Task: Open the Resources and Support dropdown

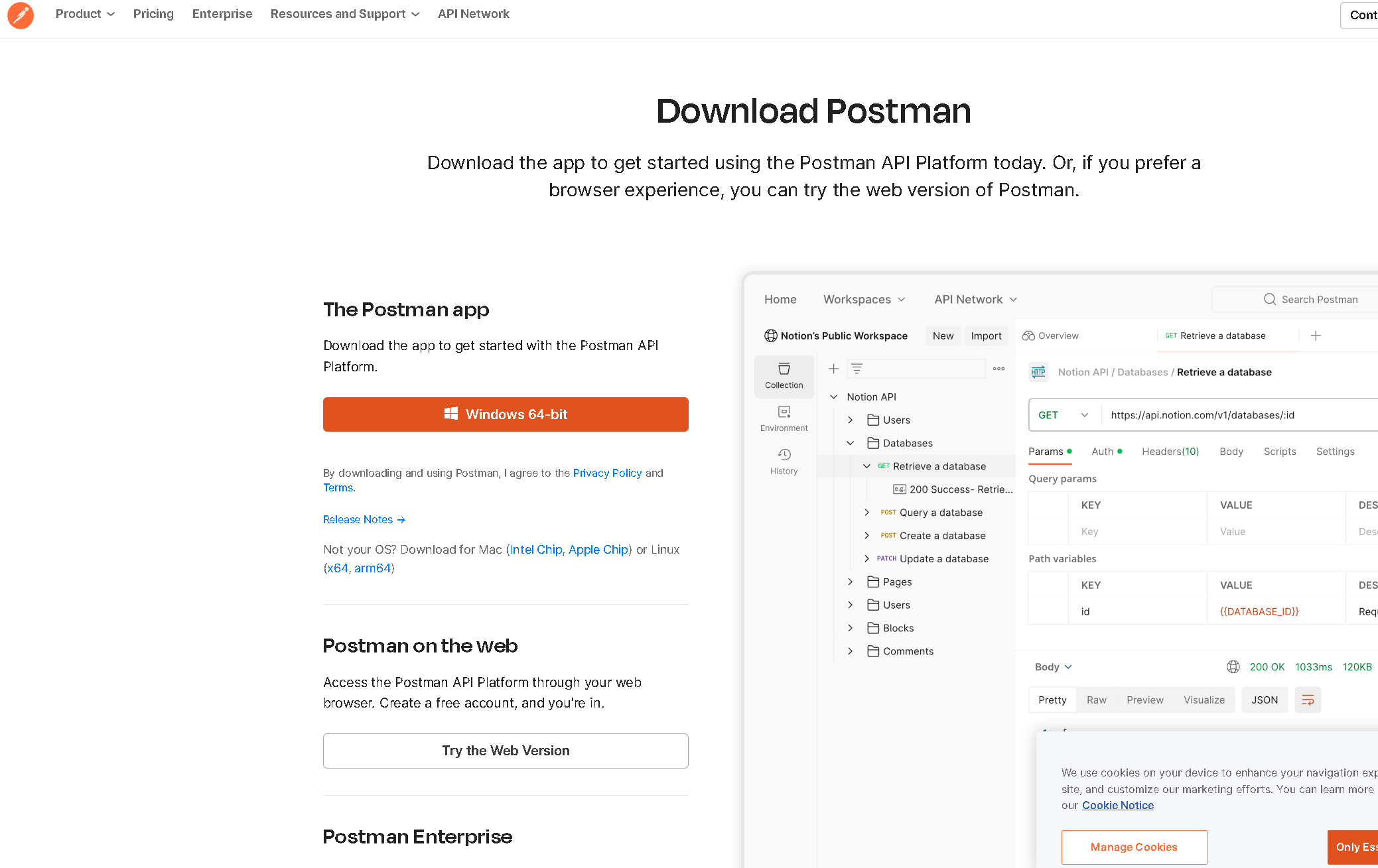Action: click(x=344, y=14)
